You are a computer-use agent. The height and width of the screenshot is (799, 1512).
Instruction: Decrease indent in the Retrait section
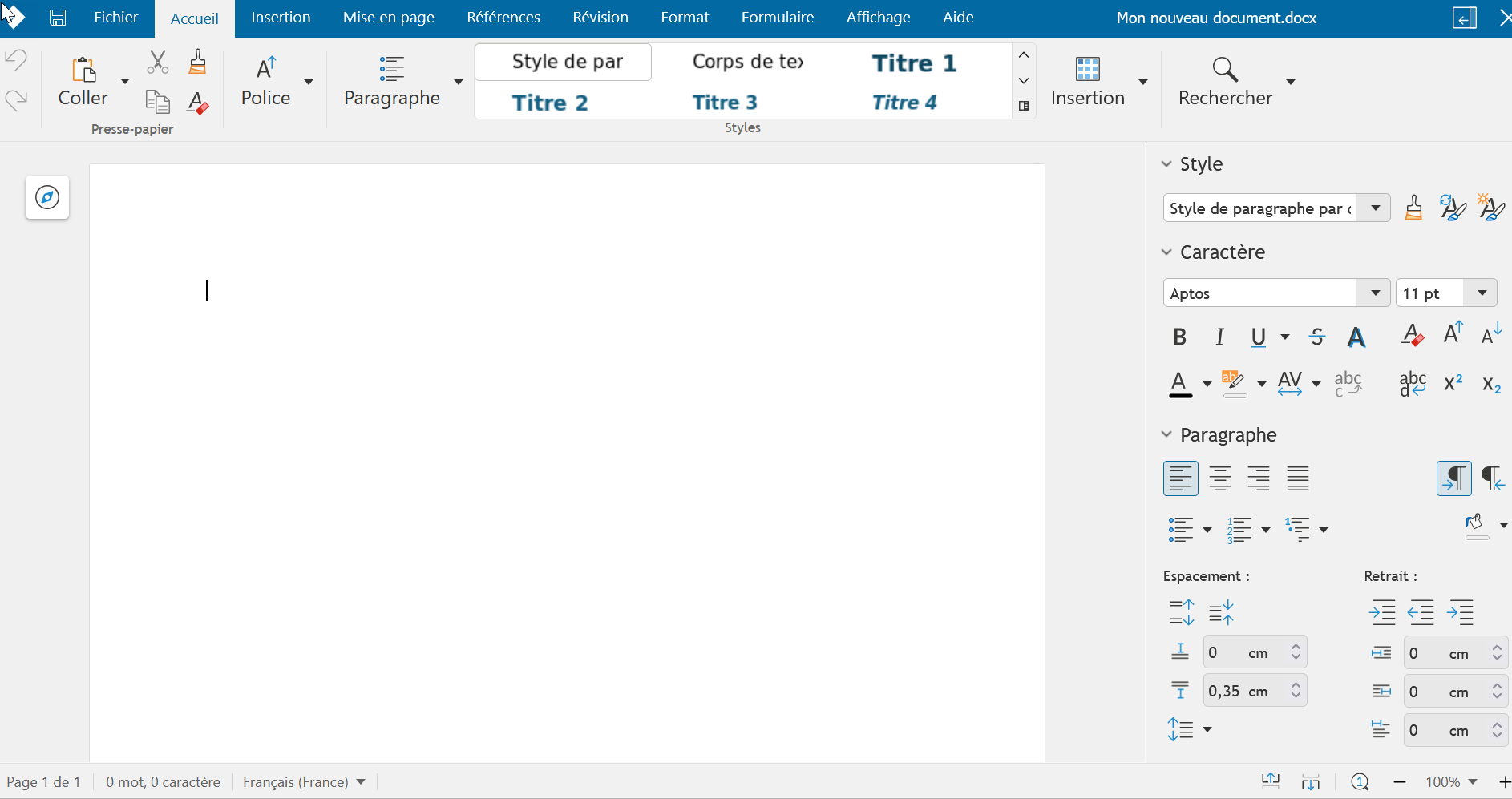[1421, 612]
